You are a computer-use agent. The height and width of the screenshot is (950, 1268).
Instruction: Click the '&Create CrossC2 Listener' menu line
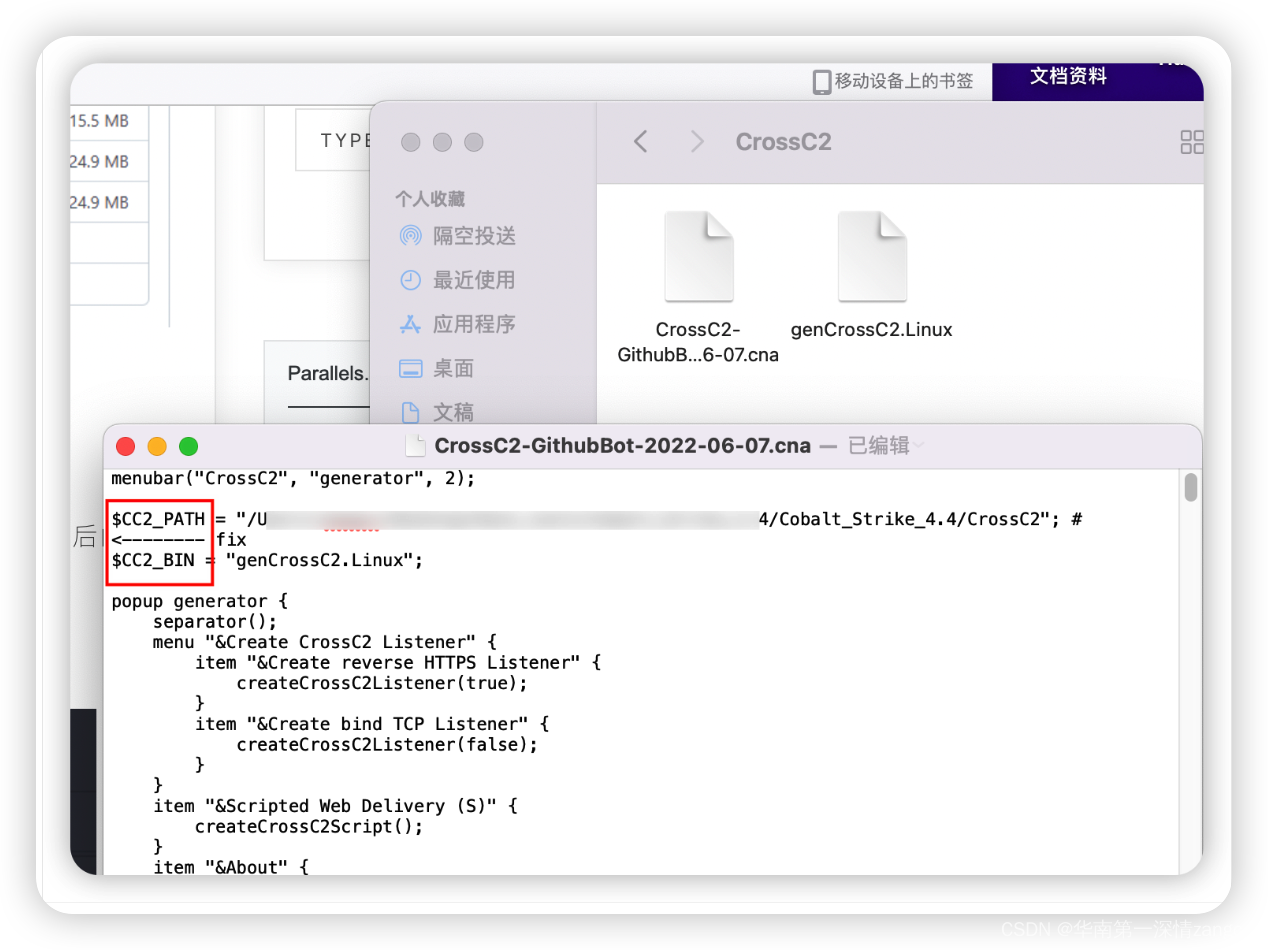pos(325,642)
